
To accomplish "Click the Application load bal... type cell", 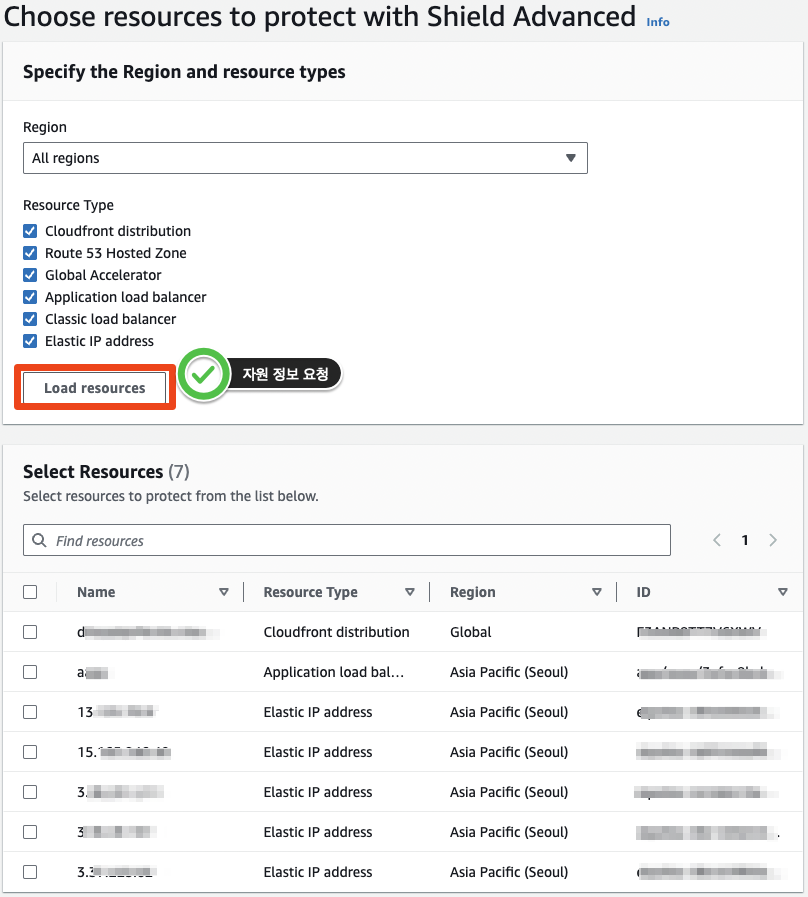I will click(x=334, y=672).
